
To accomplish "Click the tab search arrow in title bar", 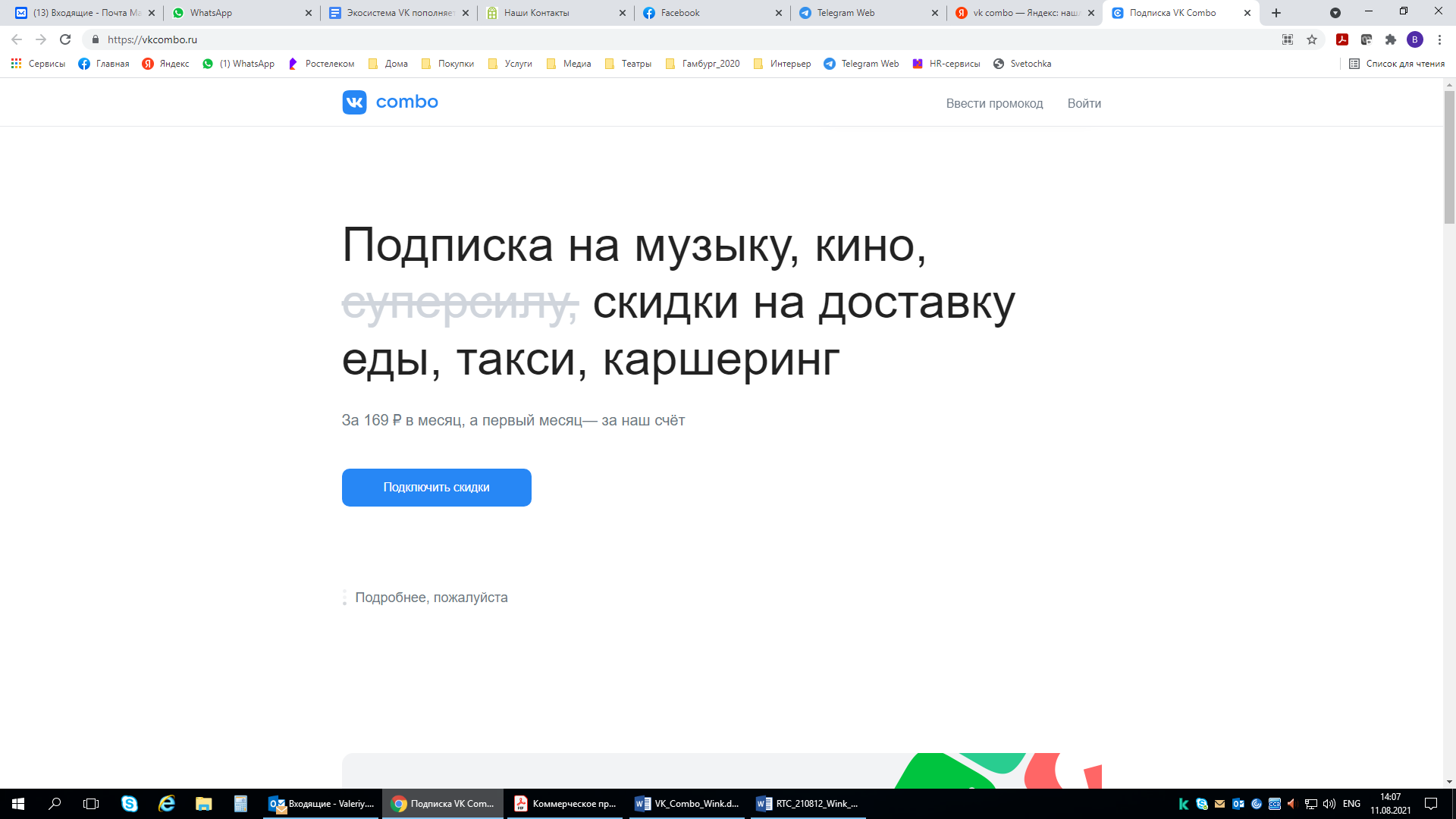I will tap(1335, 12).
